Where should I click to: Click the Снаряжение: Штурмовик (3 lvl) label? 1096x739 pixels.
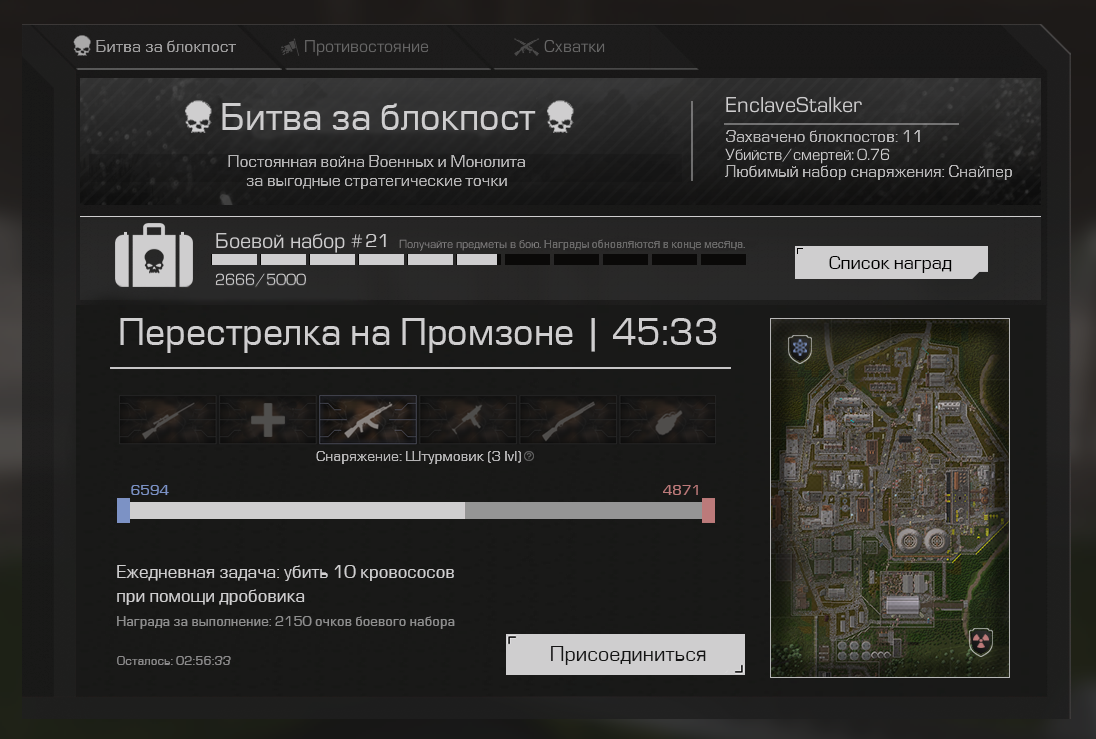(419, 457)
